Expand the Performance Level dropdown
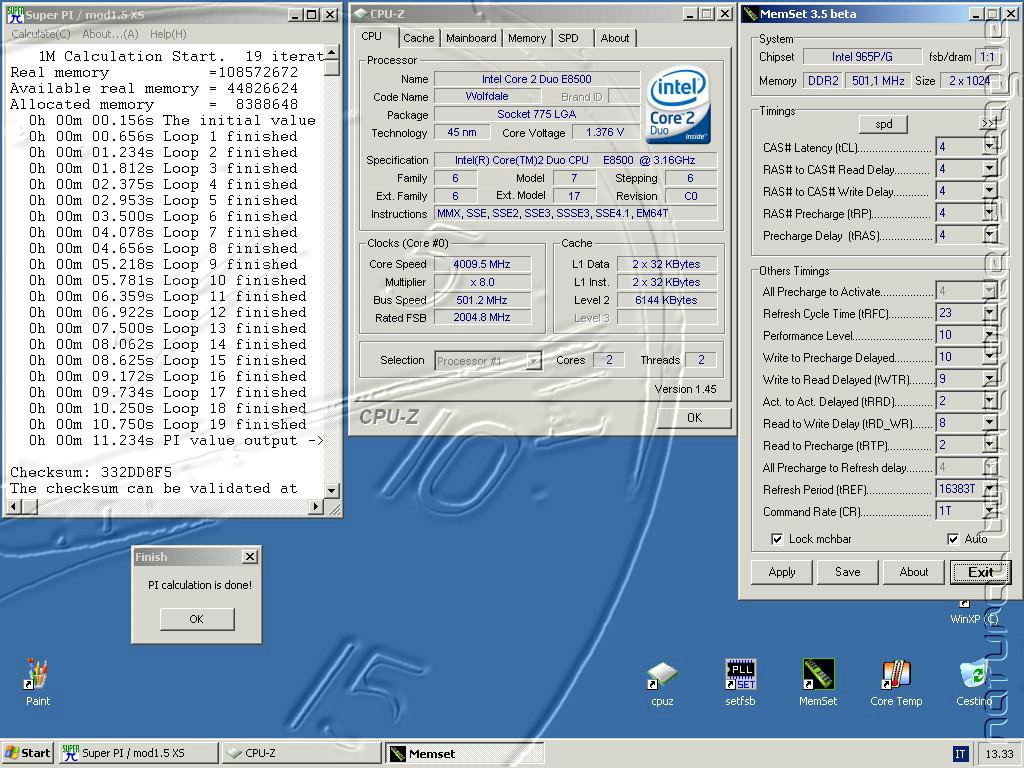Viewport: 1024px width, 768px height. pyautogui.click(x=990, y=336)
